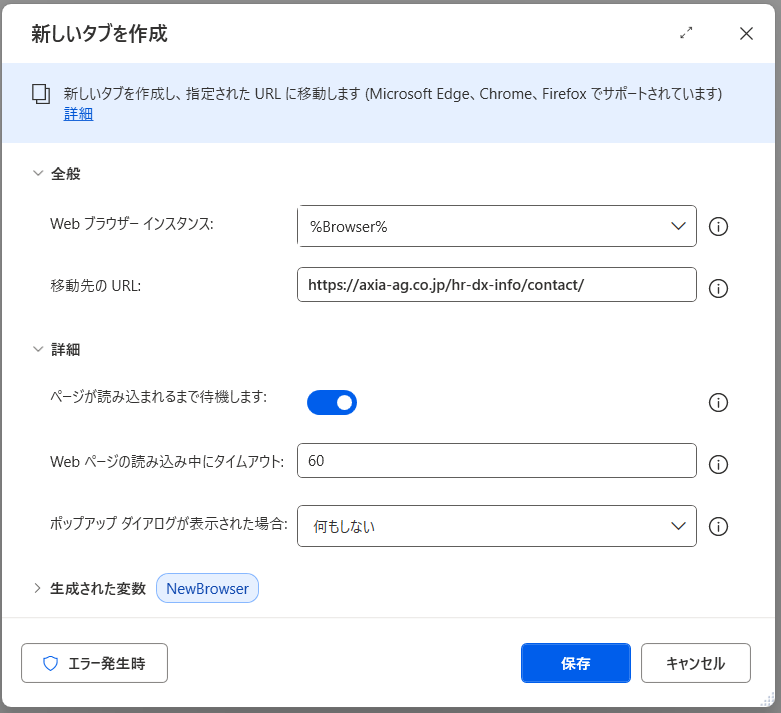Viewport: 781px width, 713px height.
Task: Expand the 生成された変数 section
Action: pos(39,588)
